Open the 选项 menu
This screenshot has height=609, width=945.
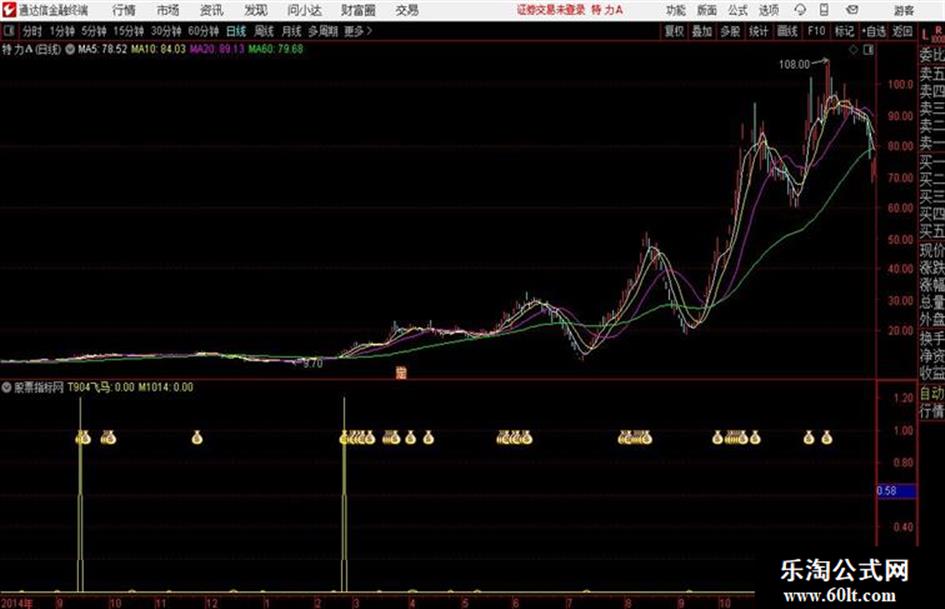click(x=769, y=10)
